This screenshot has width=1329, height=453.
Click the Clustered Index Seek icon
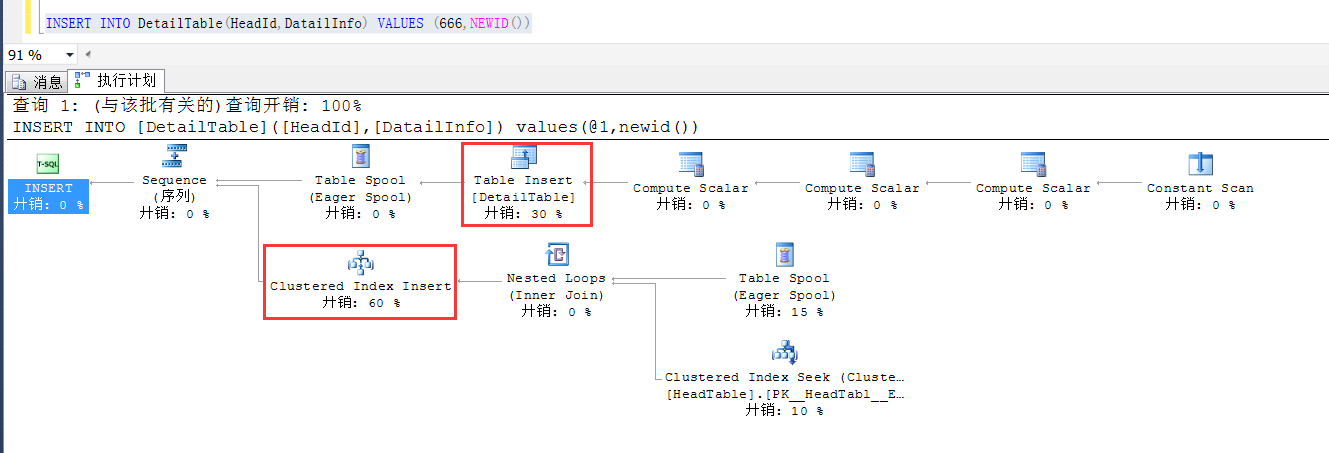pos(784,352)
